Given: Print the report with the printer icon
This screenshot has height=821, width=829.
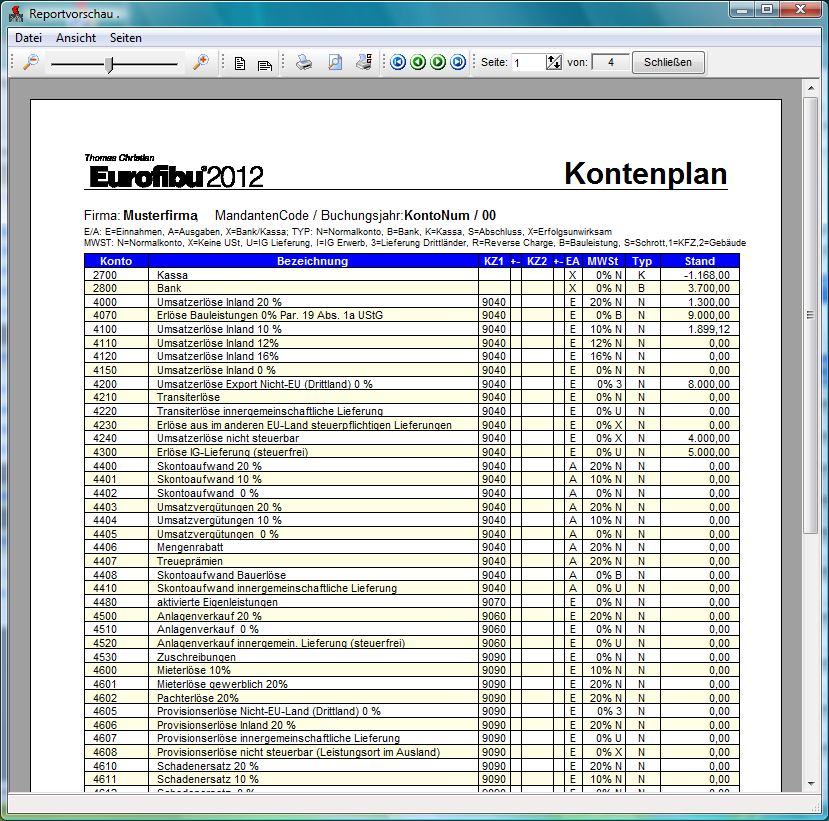Looking at the screenshot, I should click(x=303, y=62).
